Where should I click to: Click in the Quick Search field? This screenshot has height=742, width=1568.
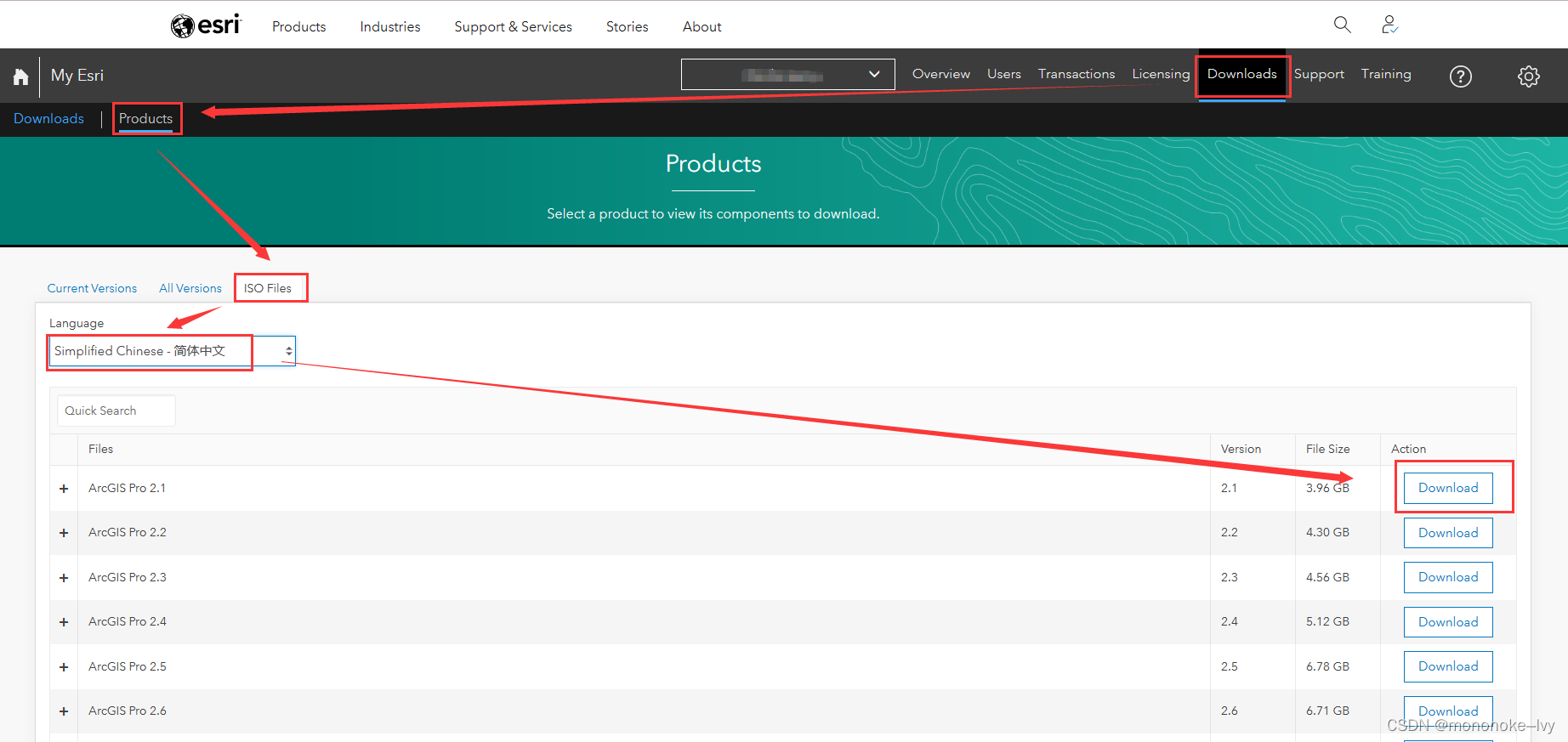tap(116, 411)
